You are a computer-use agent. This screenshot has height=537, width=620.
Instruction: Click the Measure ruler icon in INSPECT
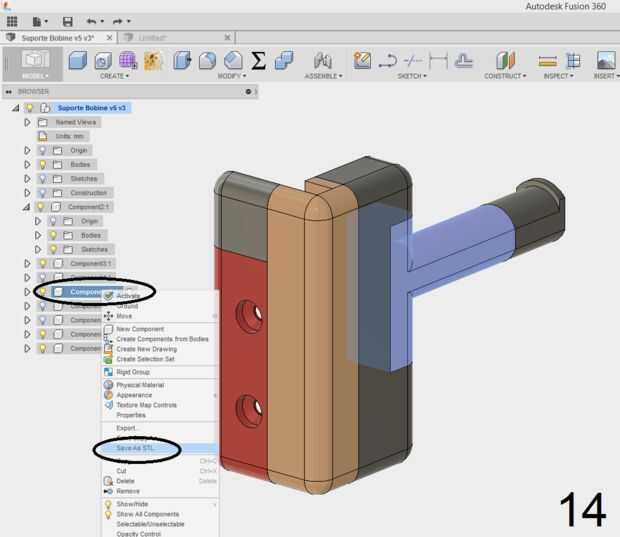point(548,61)
